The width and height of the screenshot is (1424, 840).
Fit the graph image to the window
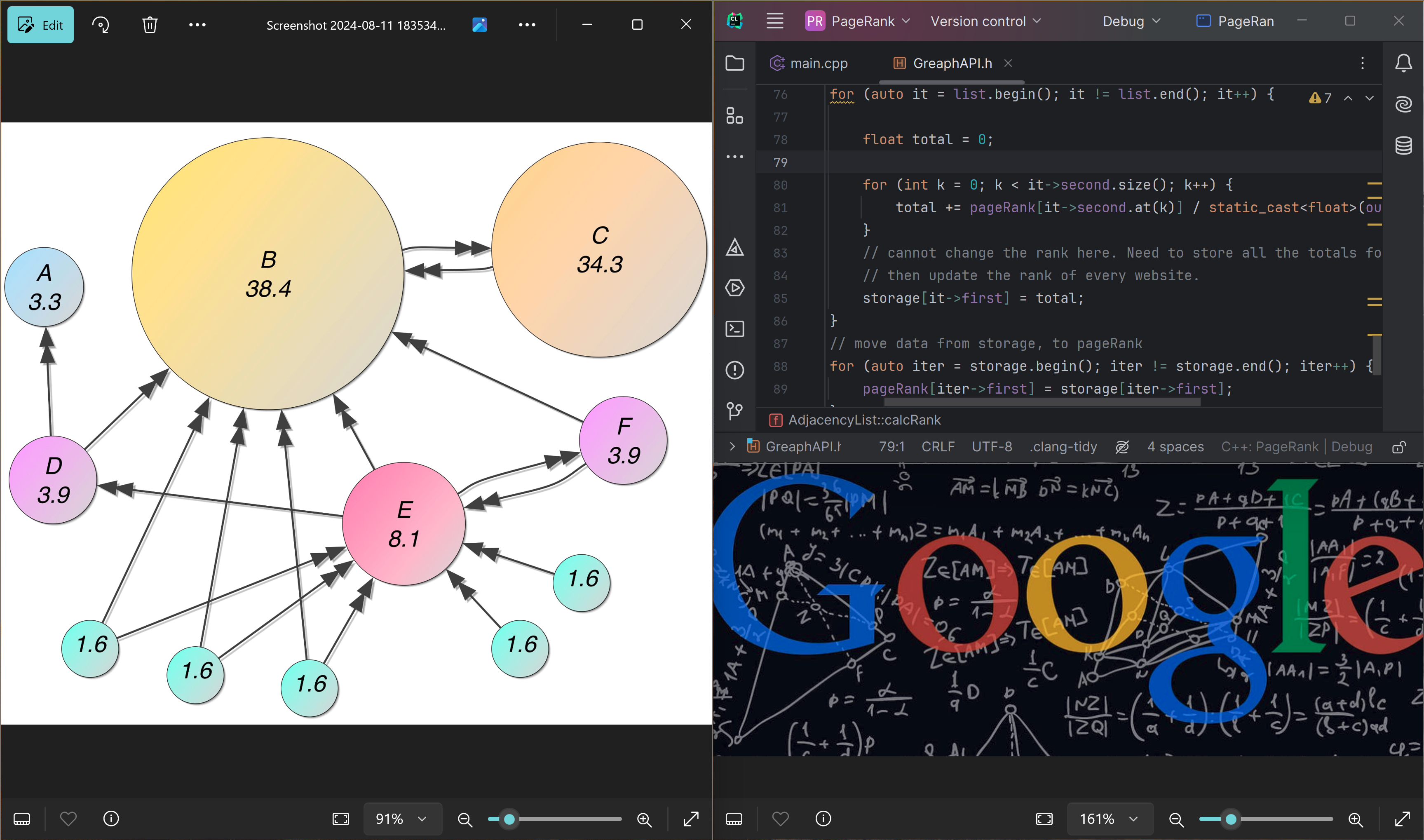tap(341, 819)
